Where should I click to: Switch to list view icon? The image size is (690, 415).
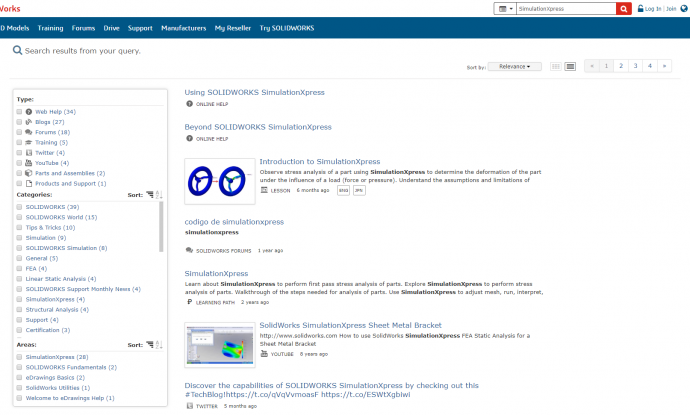coord(570,66)
